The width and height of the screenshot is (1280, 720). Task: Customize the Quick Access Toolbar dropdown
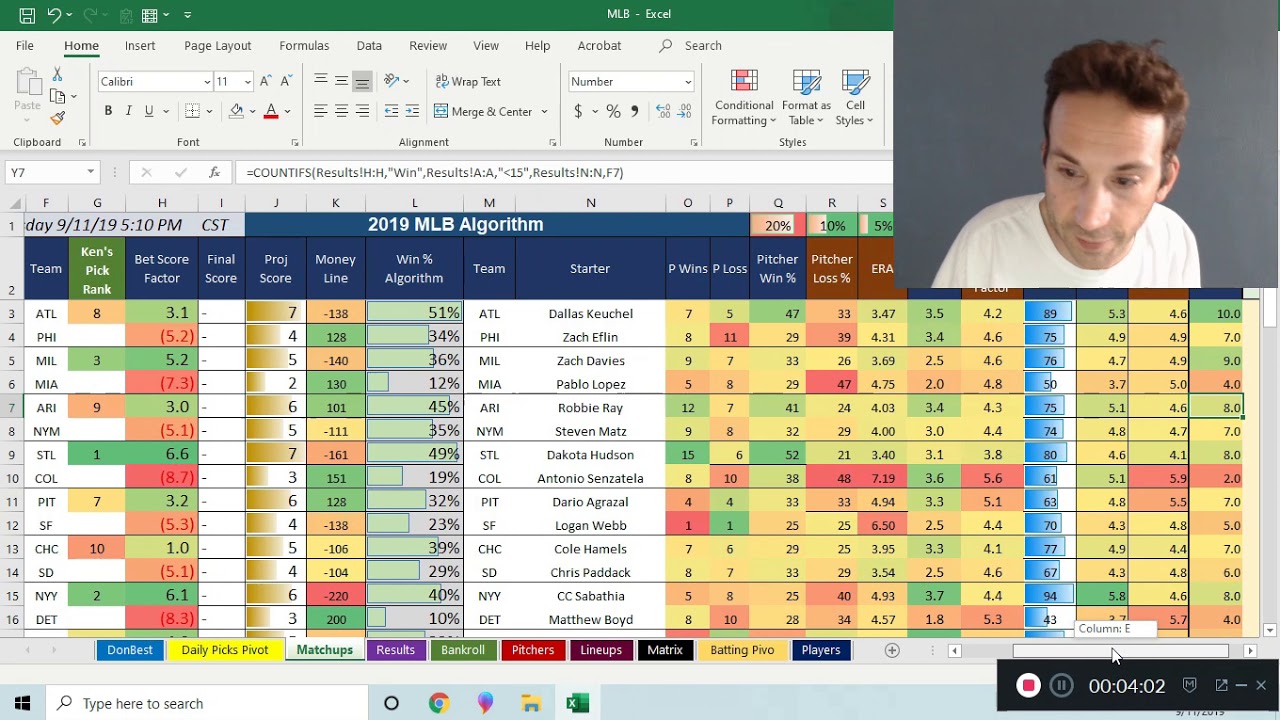tap(187, 15)
